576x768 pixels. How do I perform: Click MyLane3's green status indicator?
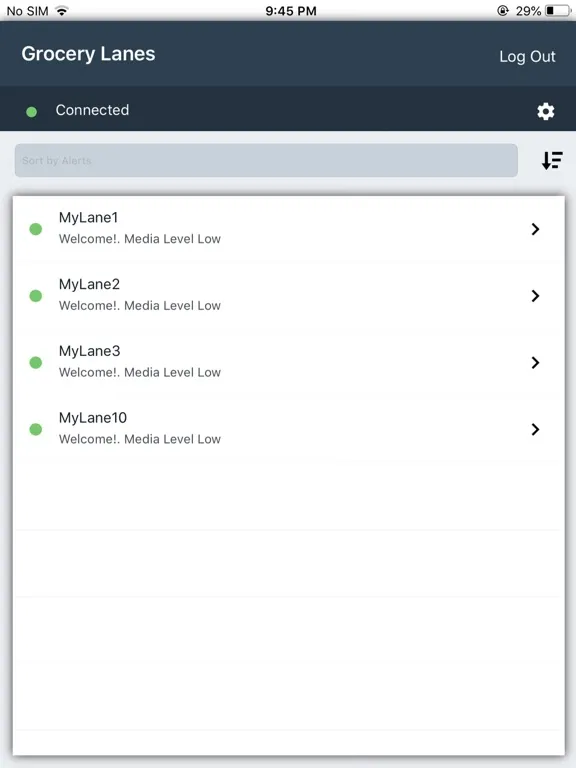[36, 362]
